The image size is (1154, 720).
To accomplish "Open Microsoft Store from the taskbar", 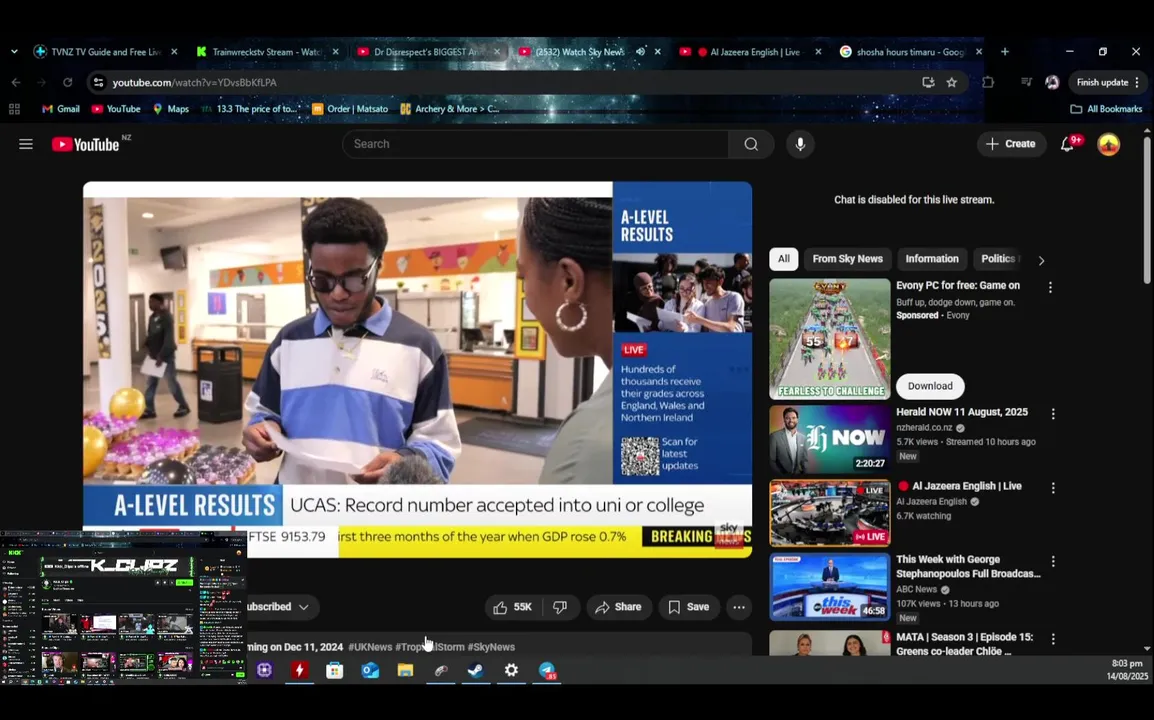I will pos(335,671).
